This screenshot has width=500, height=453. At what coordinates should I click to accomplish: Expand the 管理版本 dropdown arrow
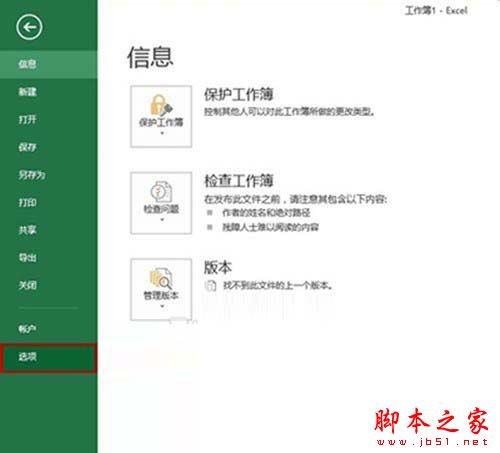point(162,306)
